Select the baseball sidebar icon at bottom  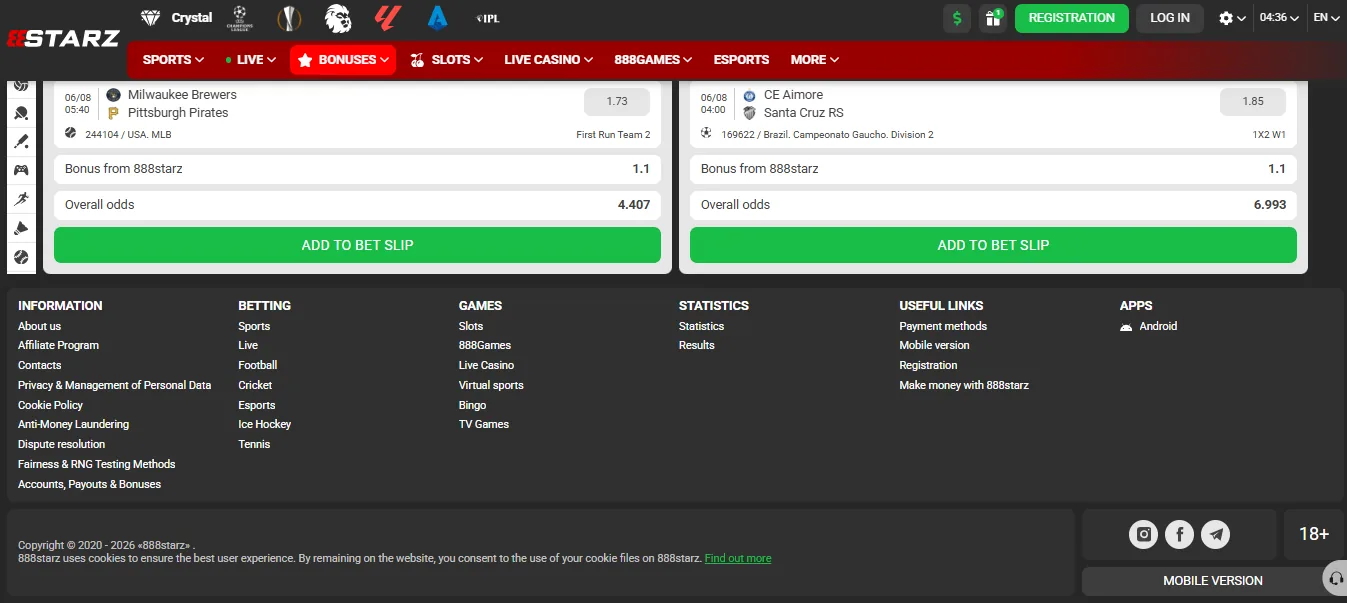[21, 258]
